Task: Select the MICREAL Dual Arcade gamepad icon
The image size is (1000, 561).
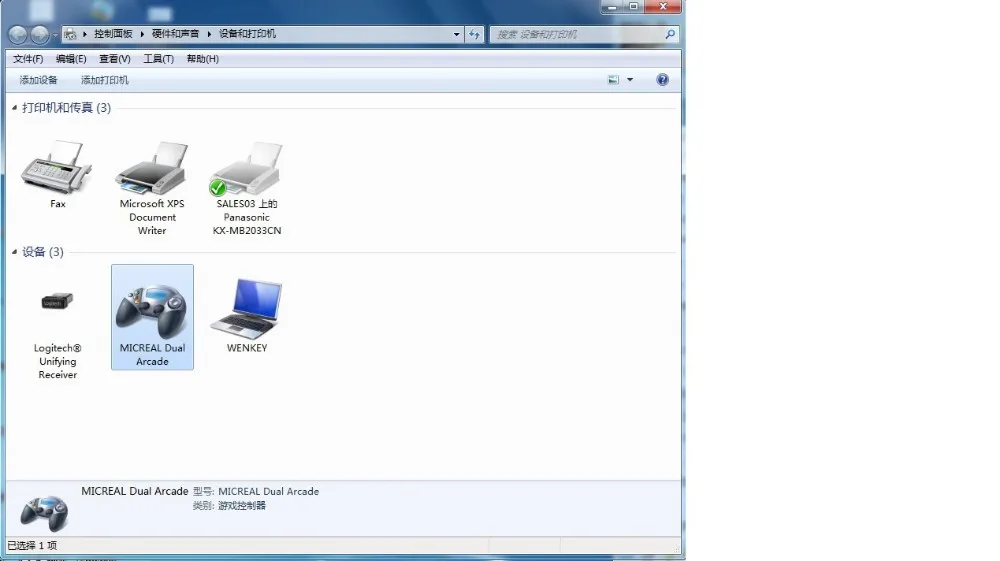Action: pos(152,311)
